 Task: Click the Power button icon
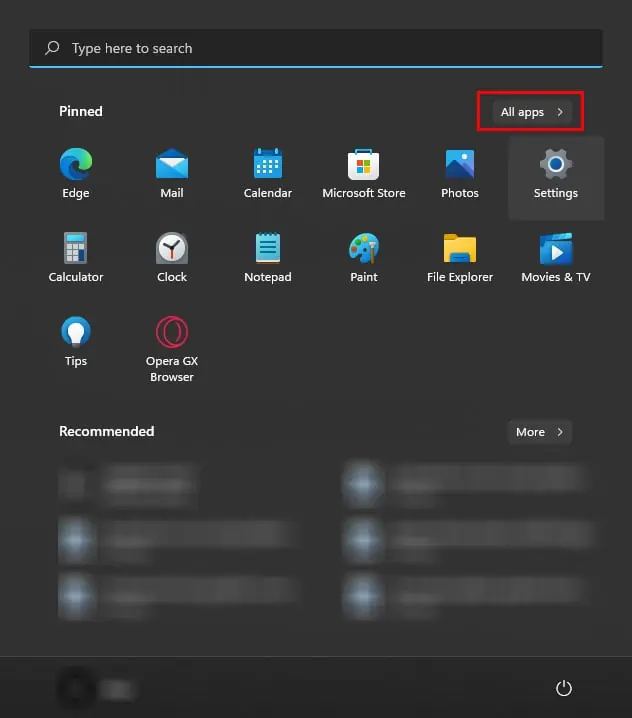tap(564, 688)
